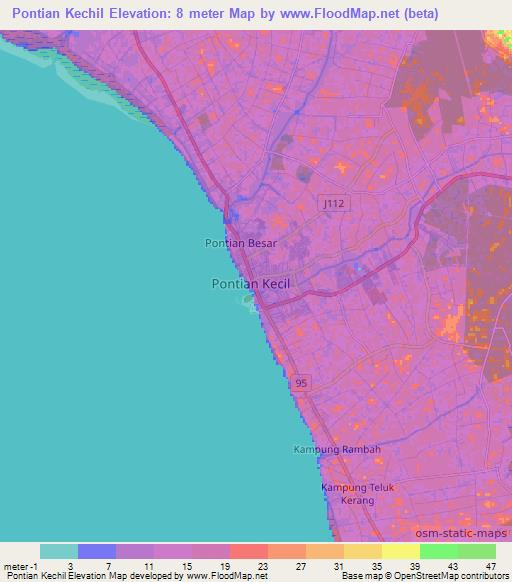Click the osm-static-maps watermark text
Screen dimensions: 512x582
[461, 533]
